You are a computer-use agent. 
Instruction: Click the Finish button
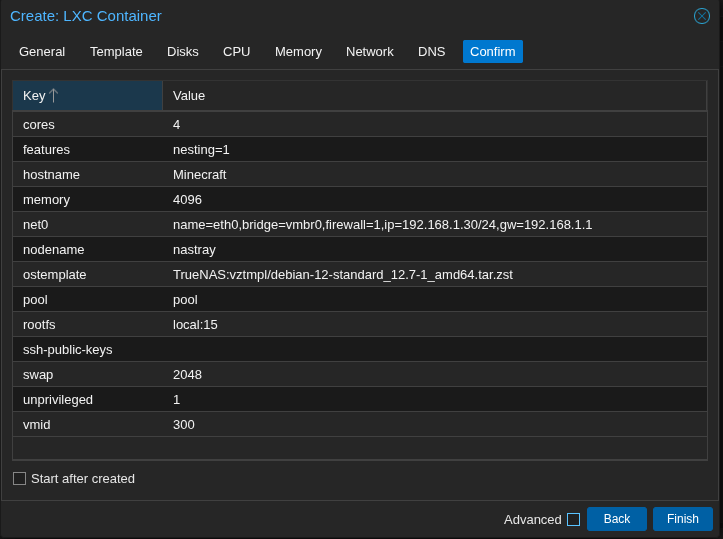coord(682,519)
